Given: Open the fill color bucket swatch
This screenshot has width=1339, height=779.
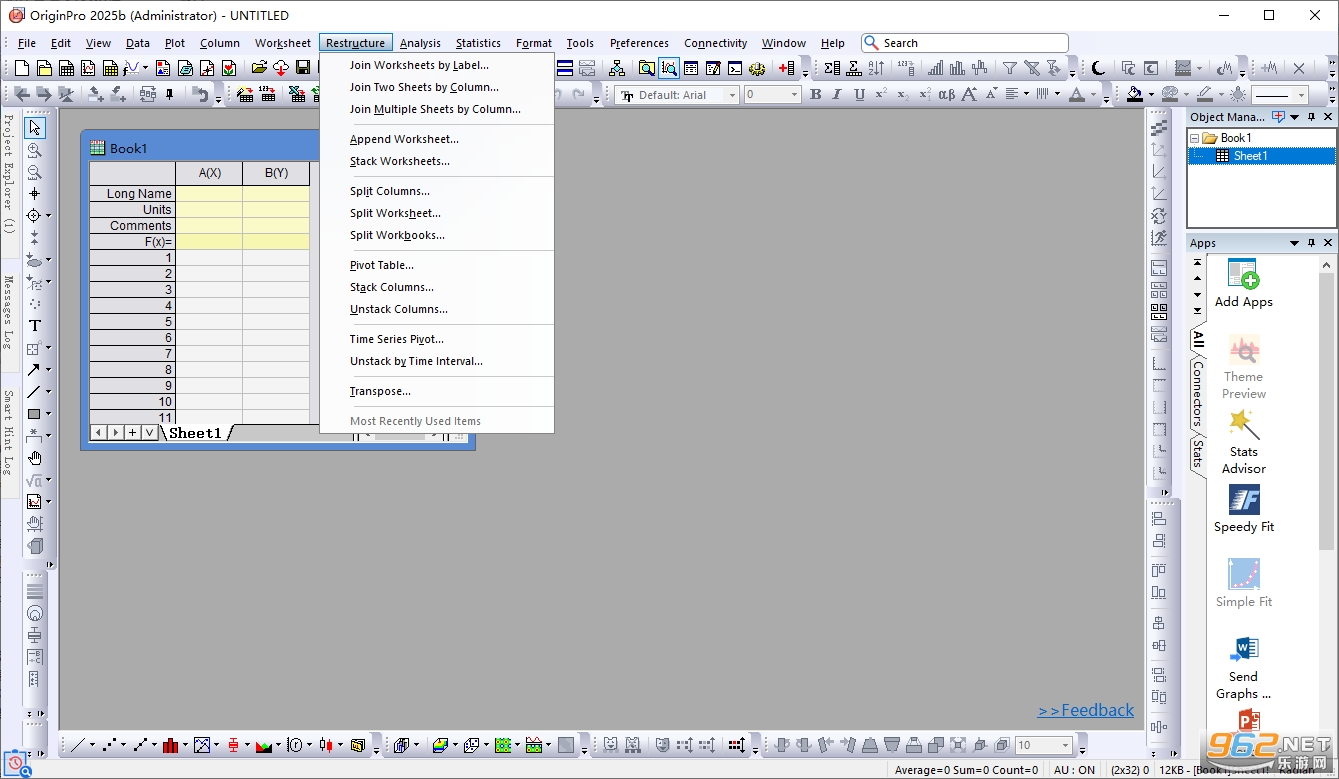Looking at the screenshot, I should coord(1134,94).
